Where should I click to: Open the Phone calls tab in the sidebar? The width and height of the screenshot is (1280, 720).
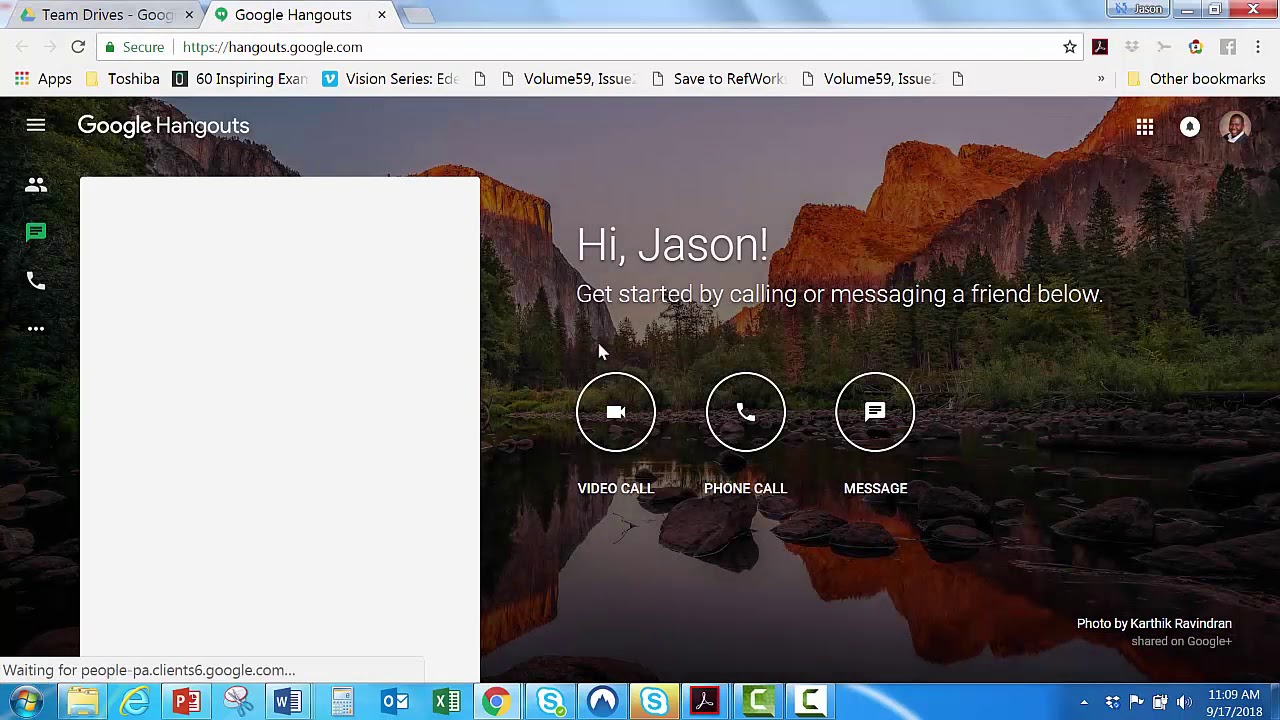[x=36, y=281]
